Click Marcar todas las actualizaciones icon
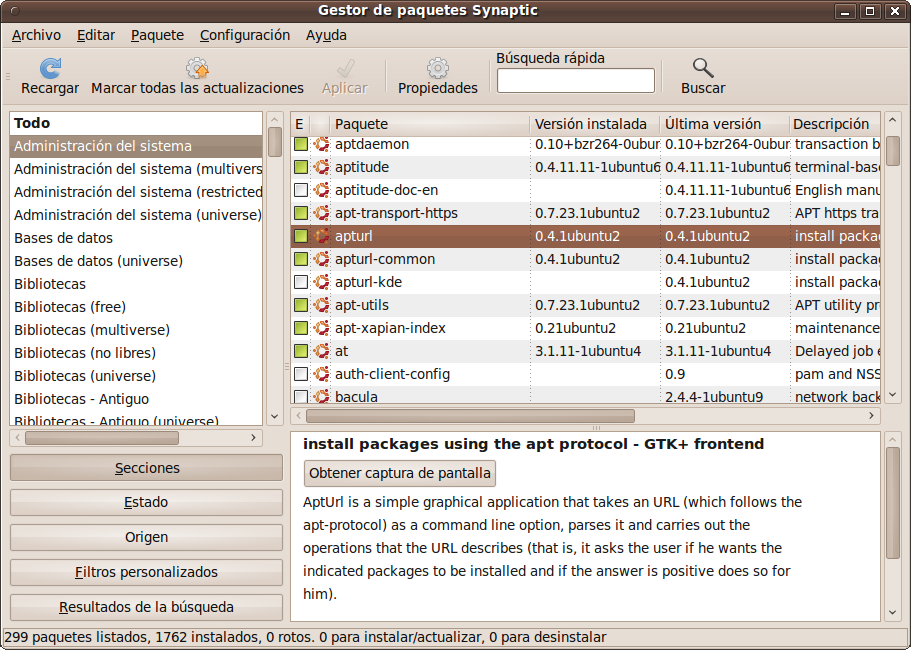 click(x=198, y=68)
